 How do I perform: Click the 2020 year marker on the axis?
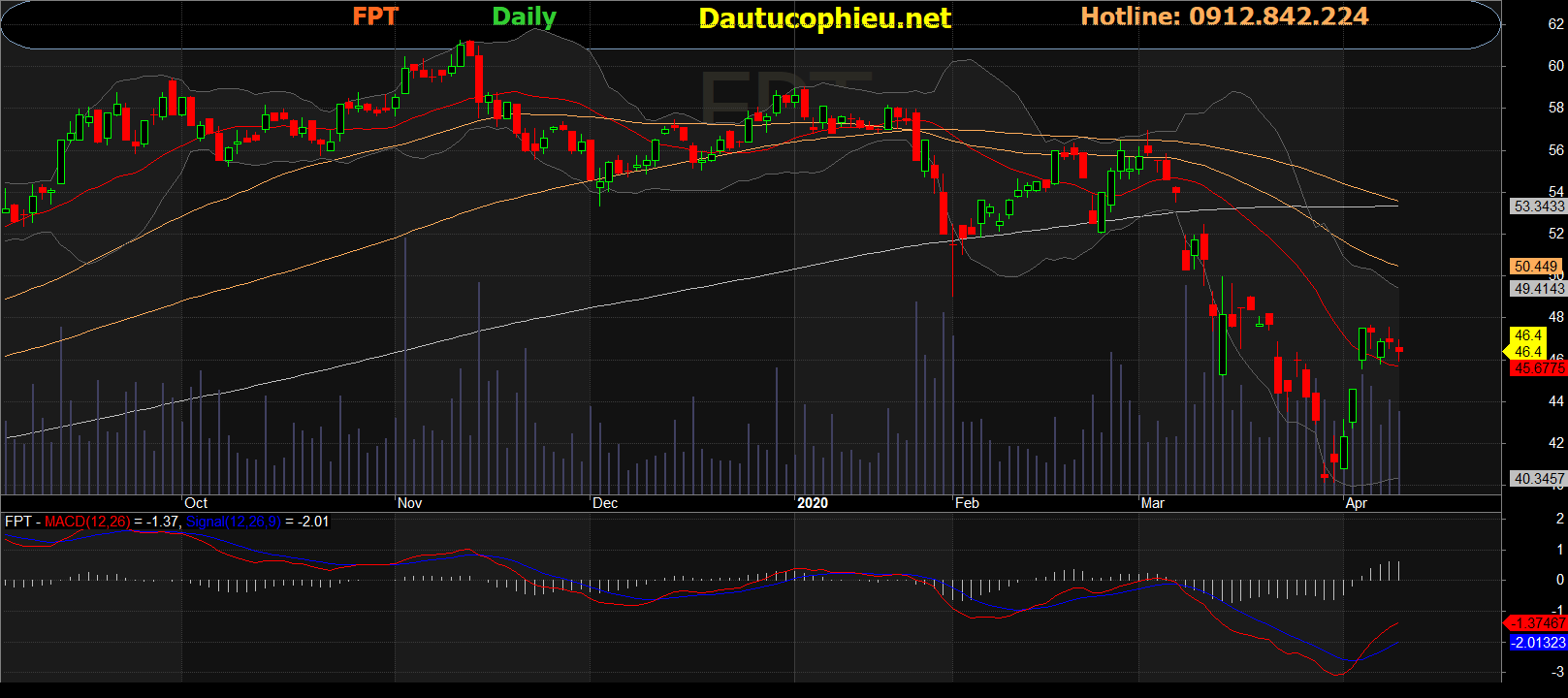813,503
